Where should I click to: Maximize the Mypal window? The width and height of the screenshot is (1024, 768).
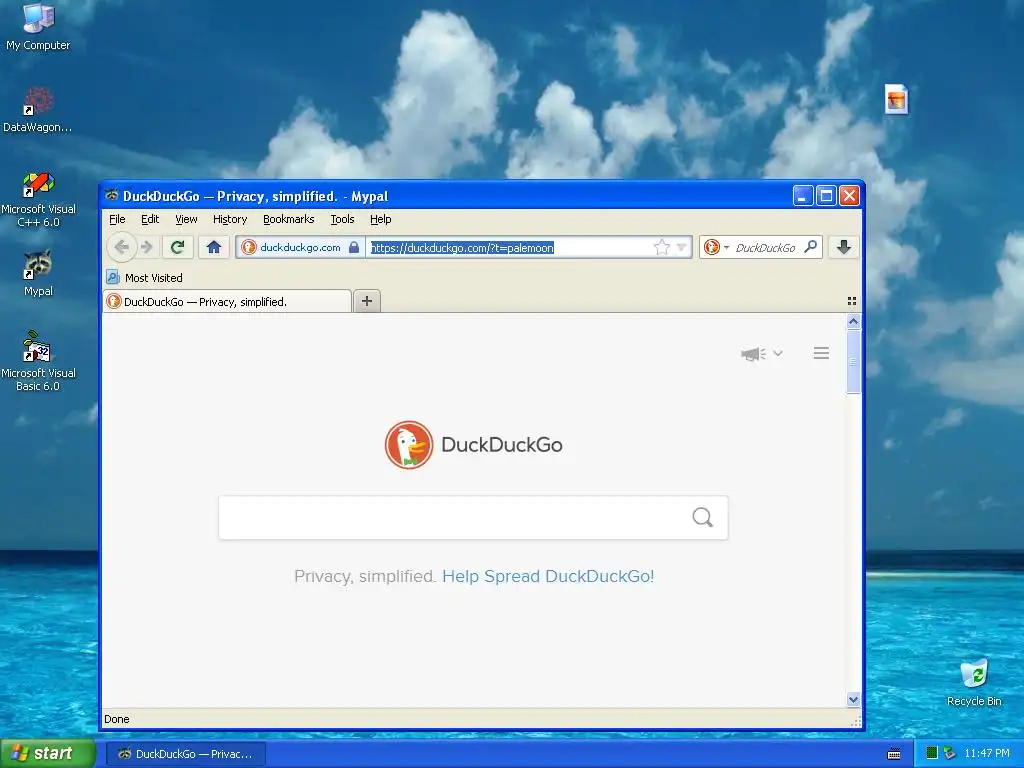pos(826,195)
